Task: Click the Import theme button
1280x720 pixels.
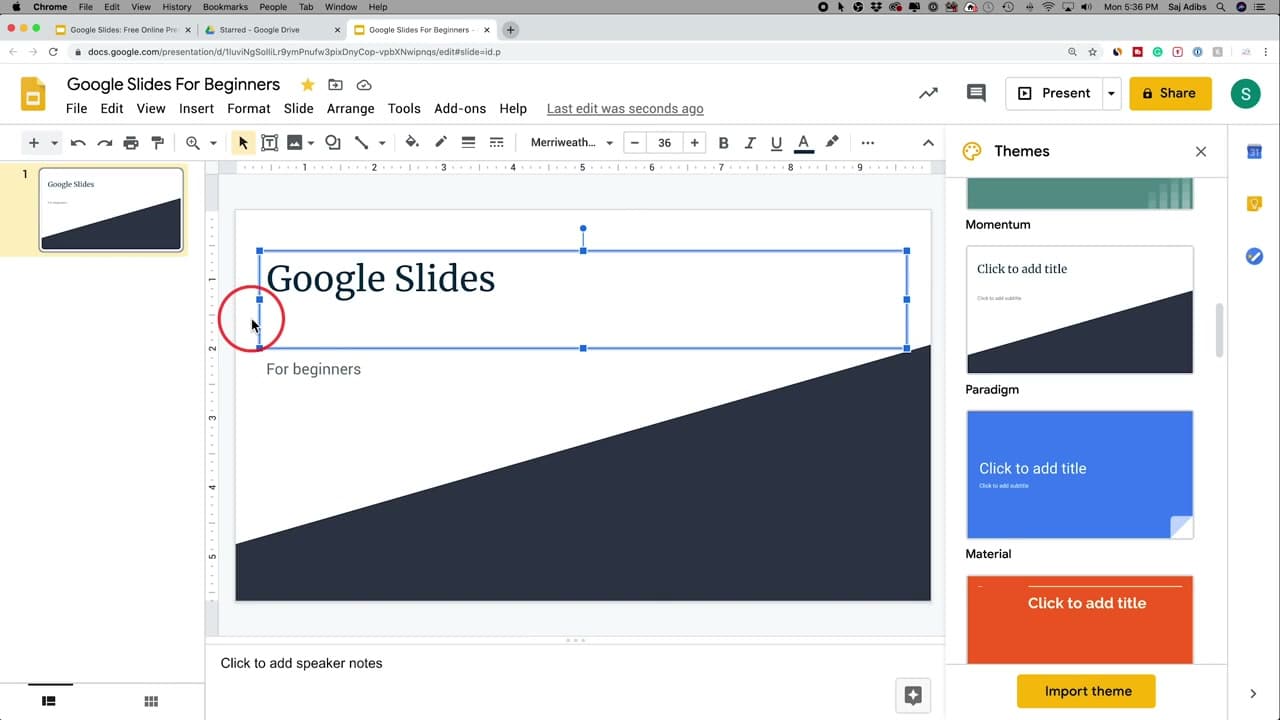Action: [1086, 691]
